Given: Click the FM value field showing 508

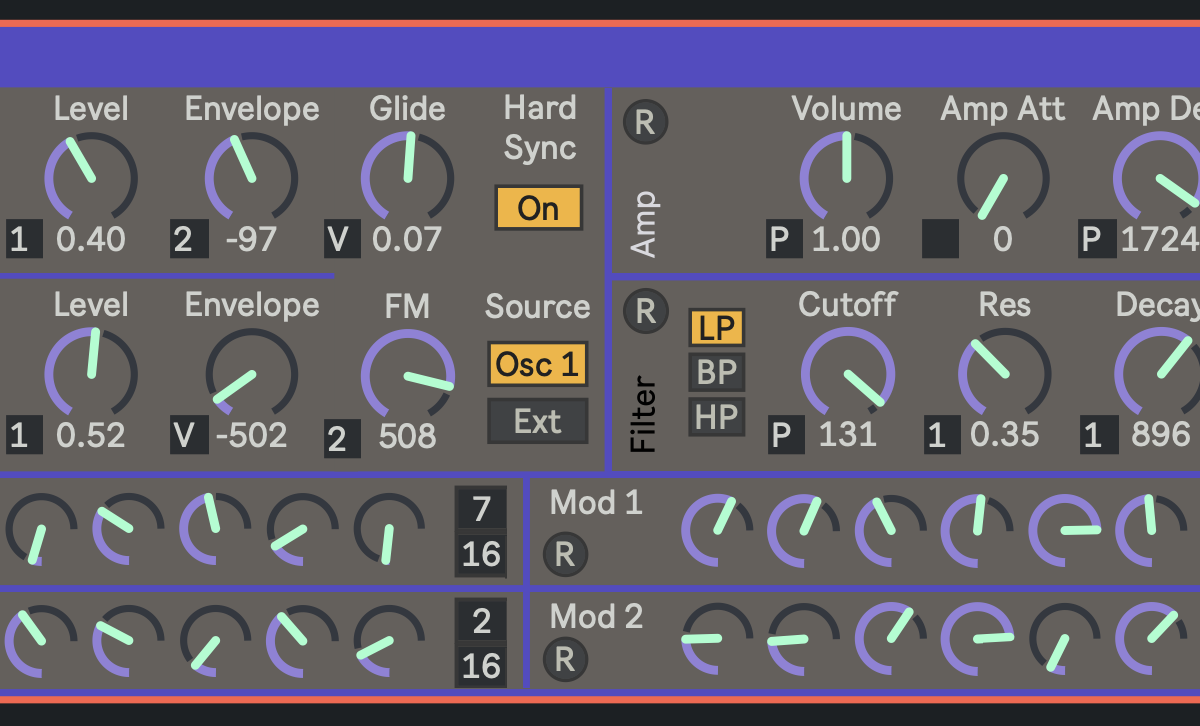Looking at the screenshot, I should click(x=407, y=436).
